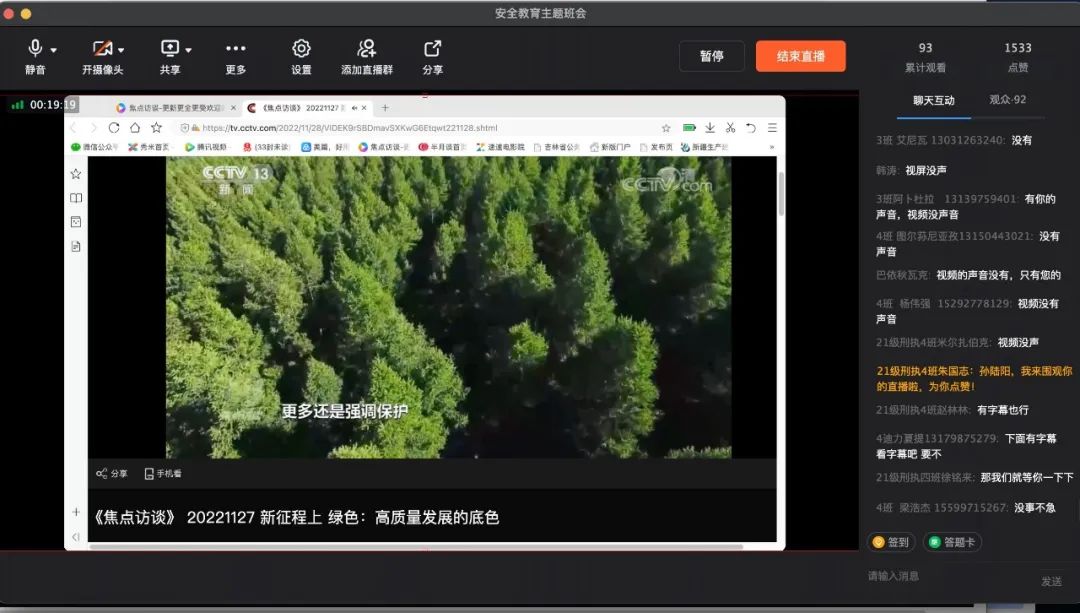Open the browser hamburger menu
The image size is (1080, 613).
coord(772,128)
